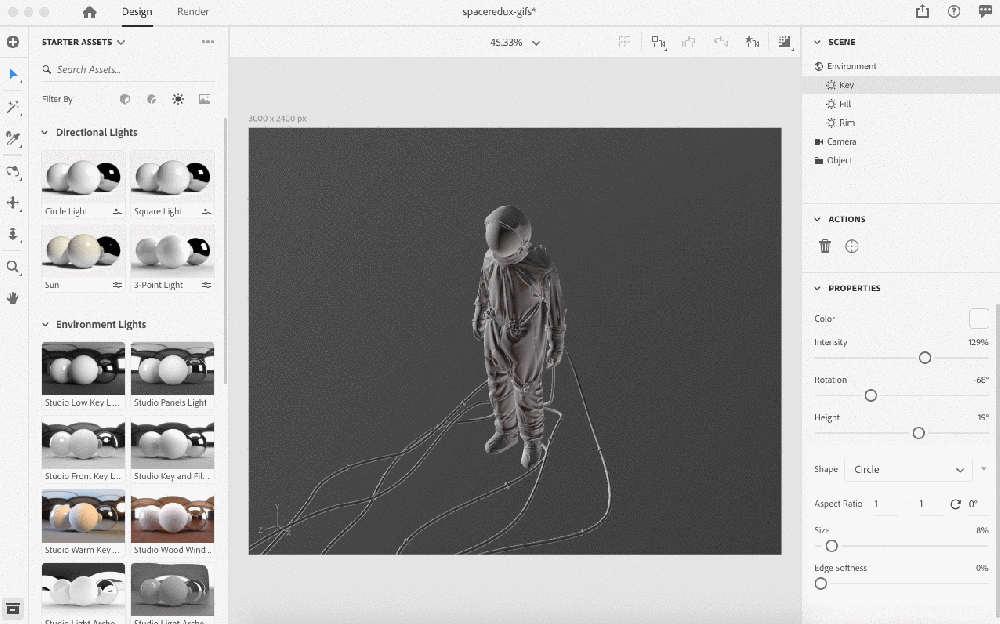Toggle the Materials filter in Filter By

click(151, 99)
